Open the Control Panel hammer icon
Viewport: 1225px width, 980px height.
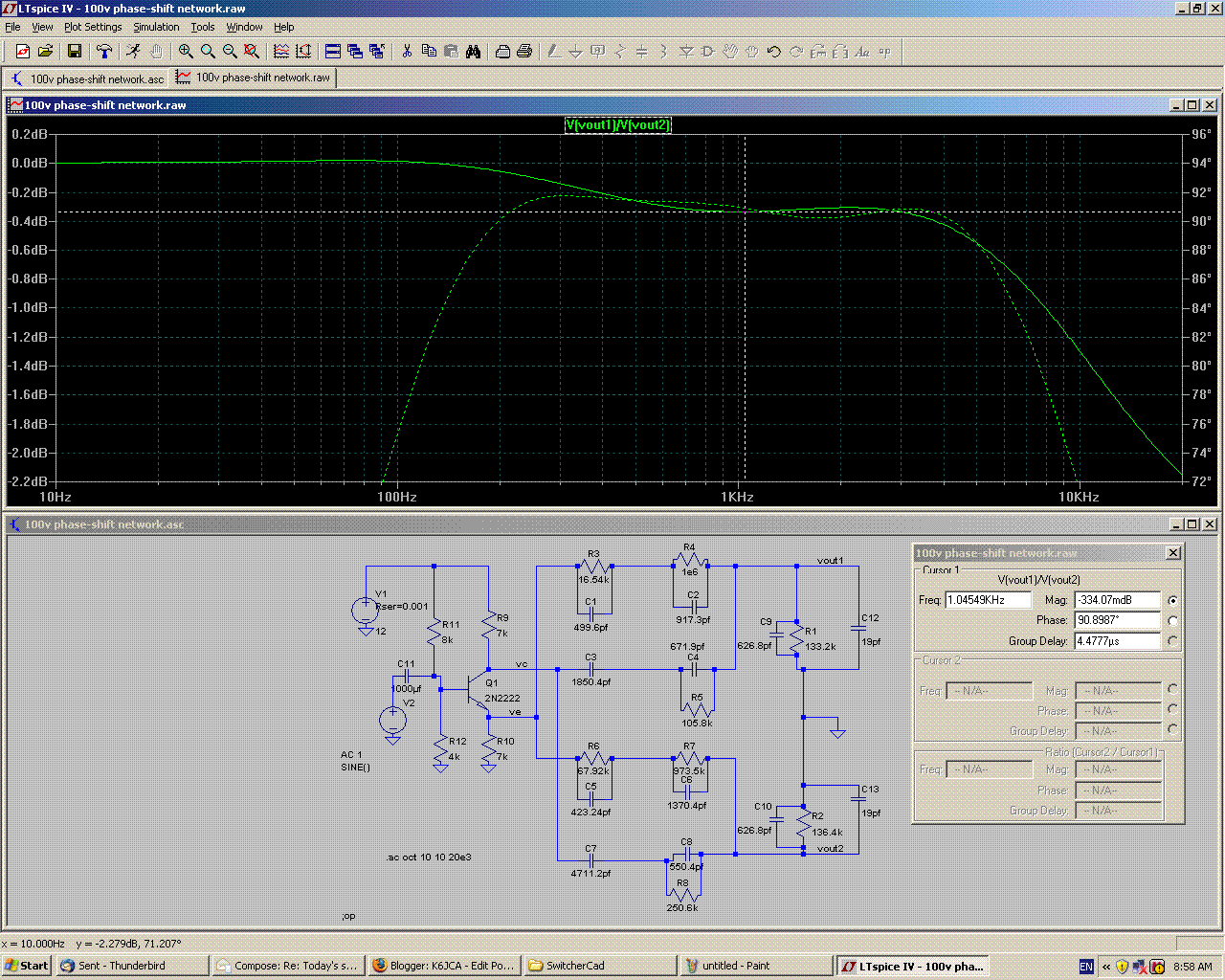tap(104, 52)
